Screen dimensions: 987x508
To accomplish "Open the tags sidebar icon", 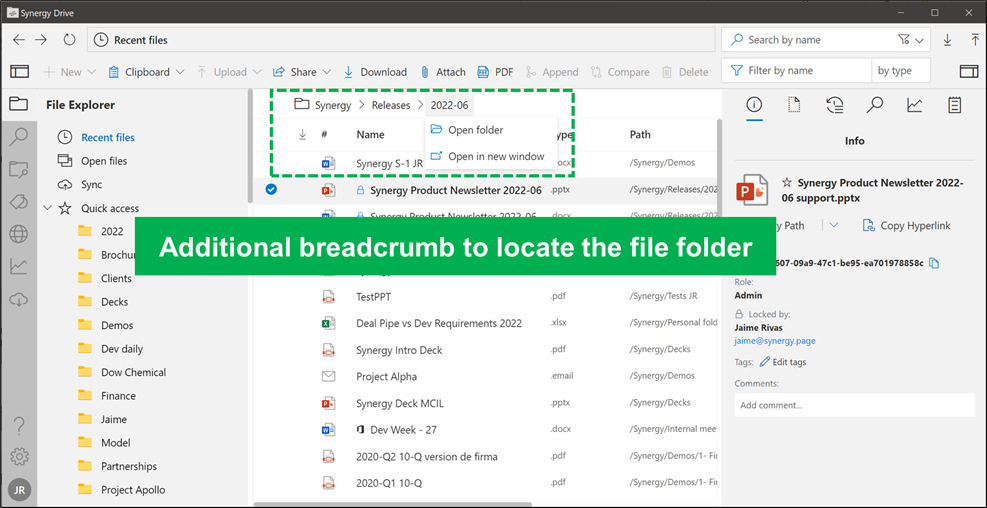I will click(x=19, y=202).
